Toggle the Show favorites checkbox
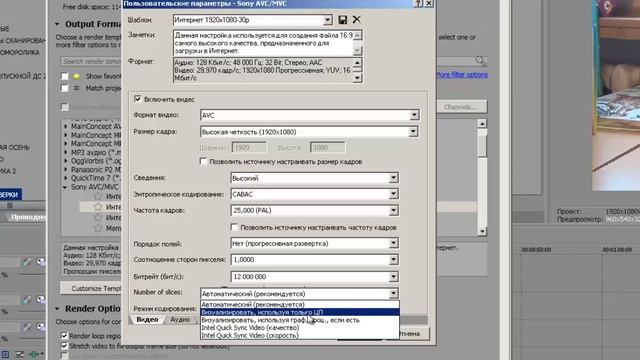 (x=64, y=76)
